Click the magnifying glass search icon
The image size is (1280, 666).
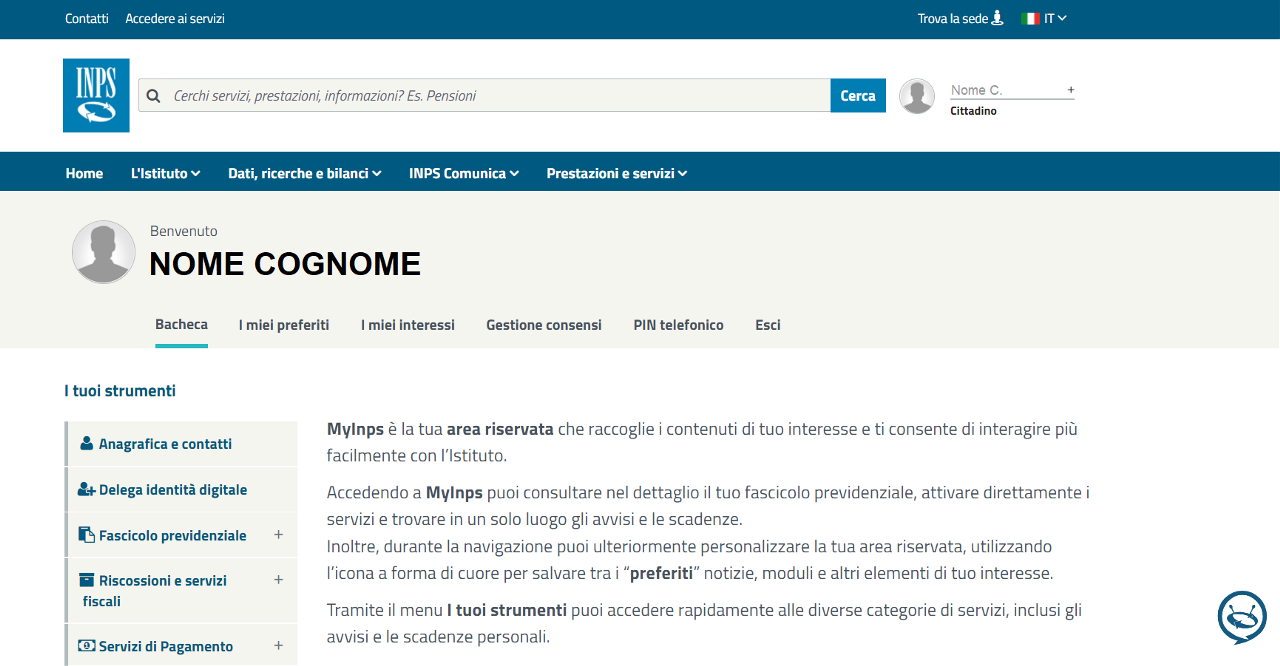153,96
